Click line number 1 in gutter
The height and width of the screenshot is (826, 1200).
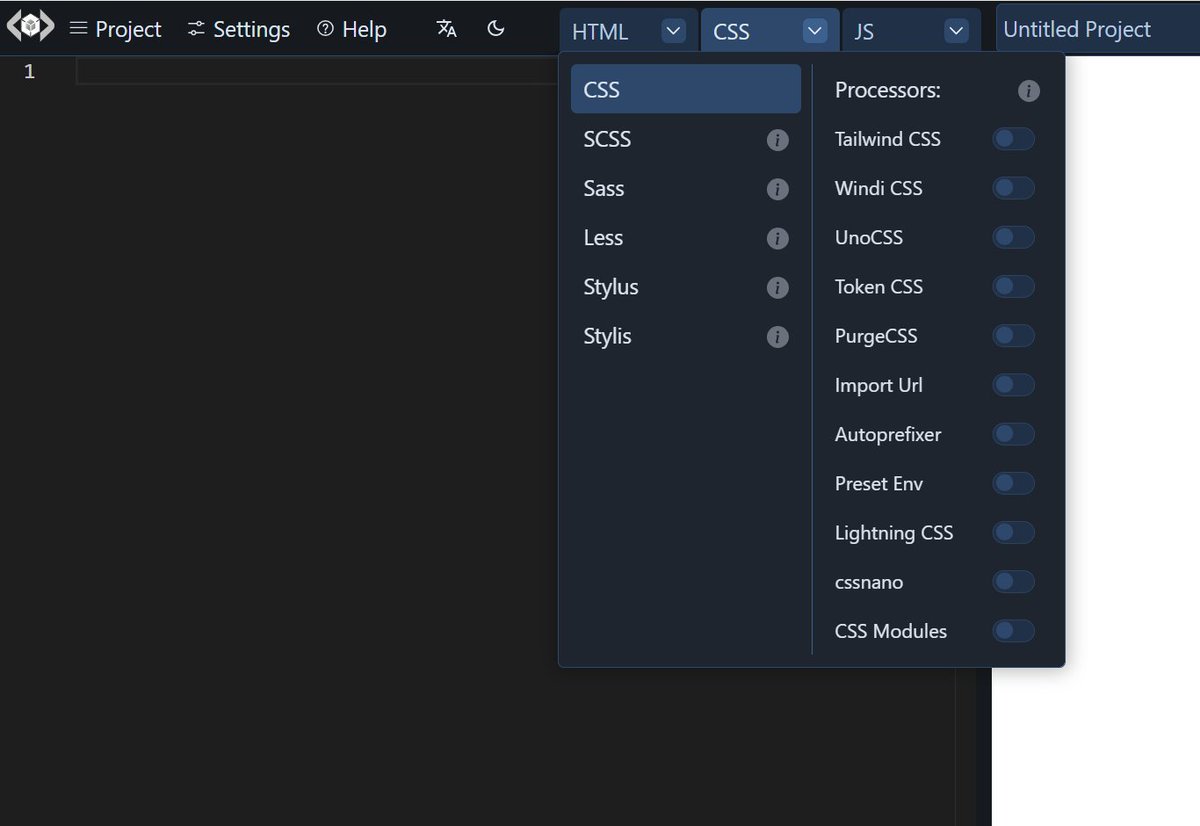[29, 71]
